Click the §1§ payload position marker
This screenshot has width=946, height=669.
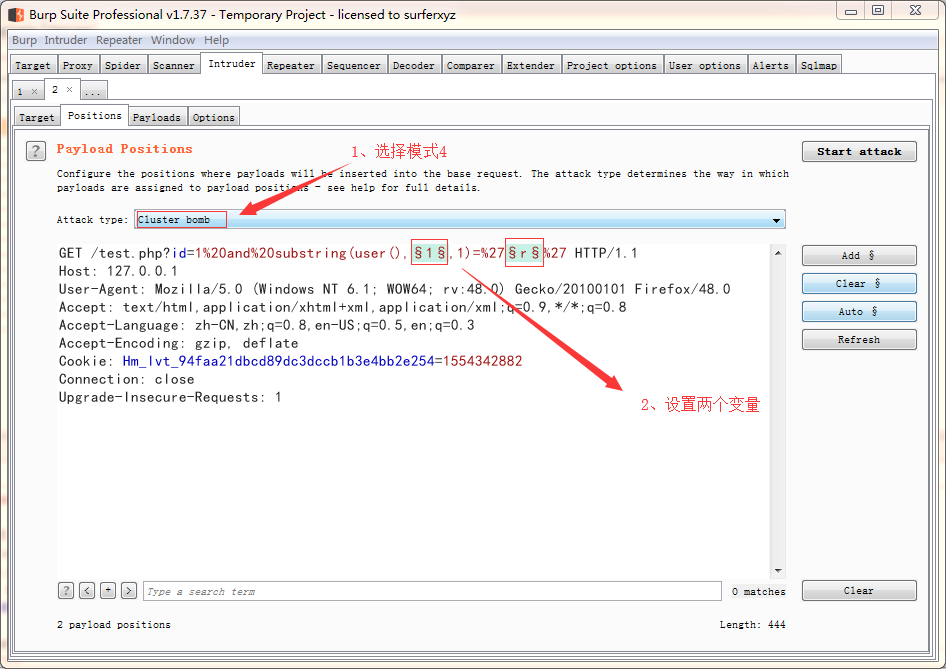pos(430,253)
